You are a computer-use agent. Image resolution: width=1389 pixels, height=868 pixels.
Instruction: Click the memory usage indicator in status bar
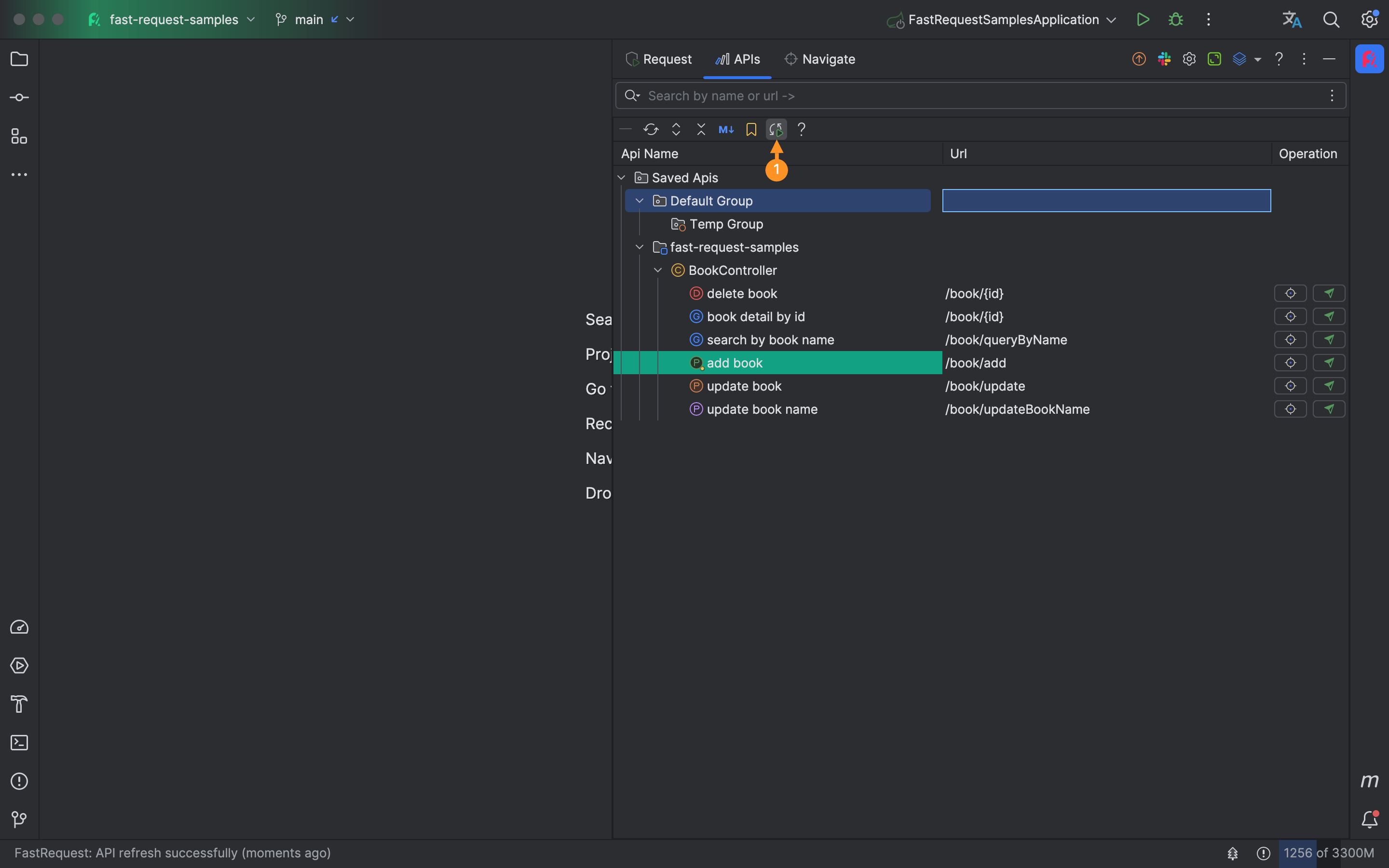(x=1328, y=853)
